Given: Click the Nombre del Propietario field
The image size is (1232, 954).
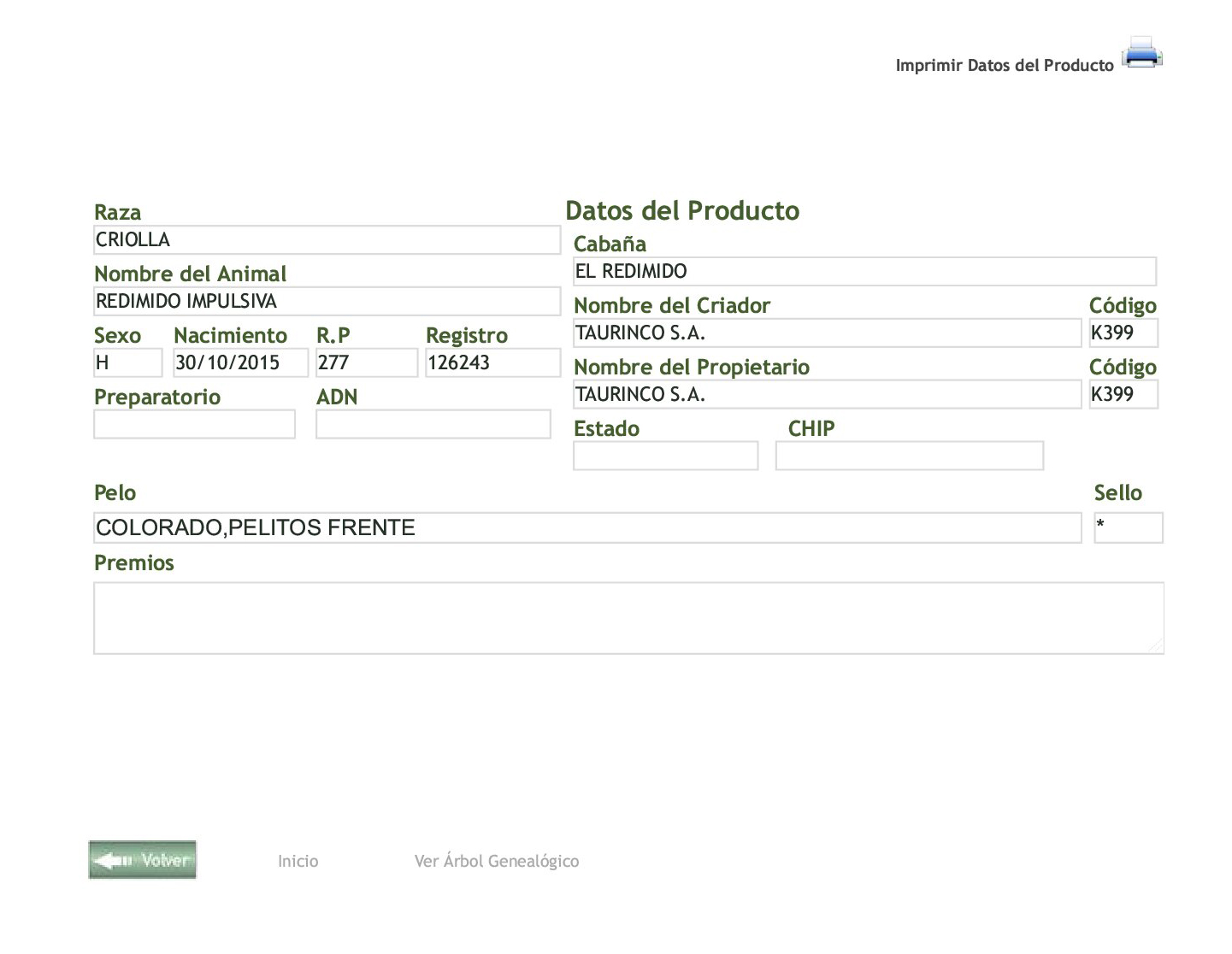Looking at the screenshot, I should coord(827,395).
